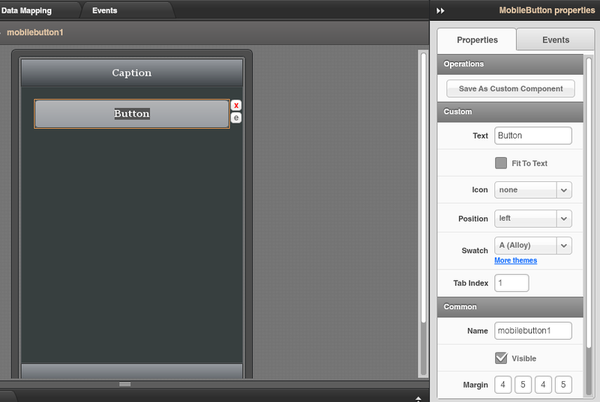The height and width of the screenshot is (402, 600).
Task: Expand the Position dropdown showing left
Action: pos(532,218)
